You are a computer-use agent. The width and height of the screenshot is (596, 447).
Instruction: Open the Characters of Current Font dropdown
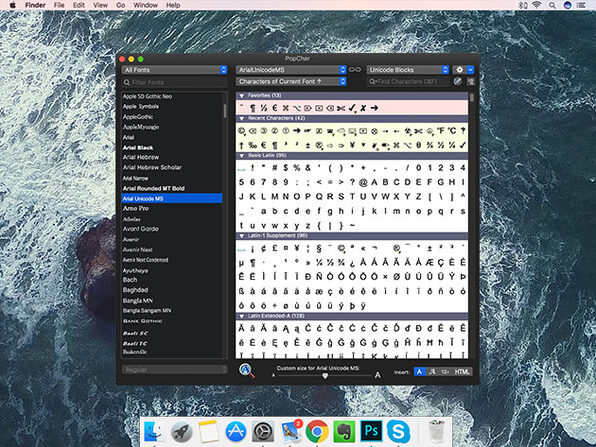291,81
